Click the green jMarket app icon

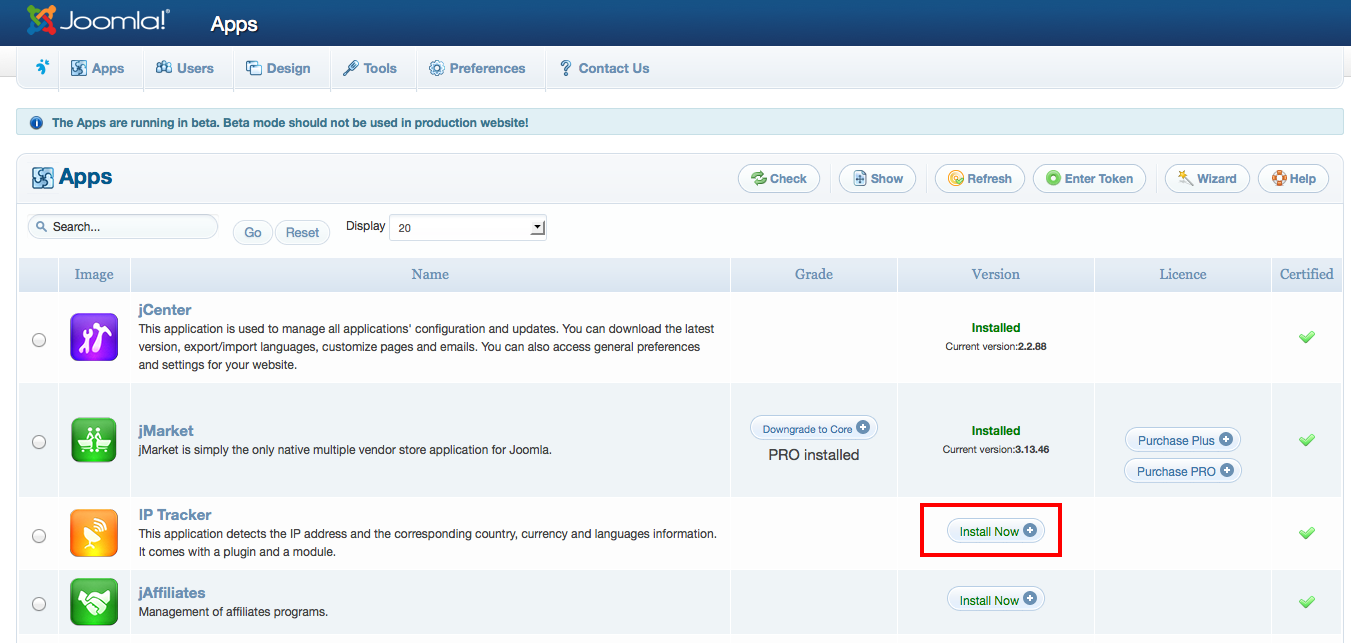[94, 440]
